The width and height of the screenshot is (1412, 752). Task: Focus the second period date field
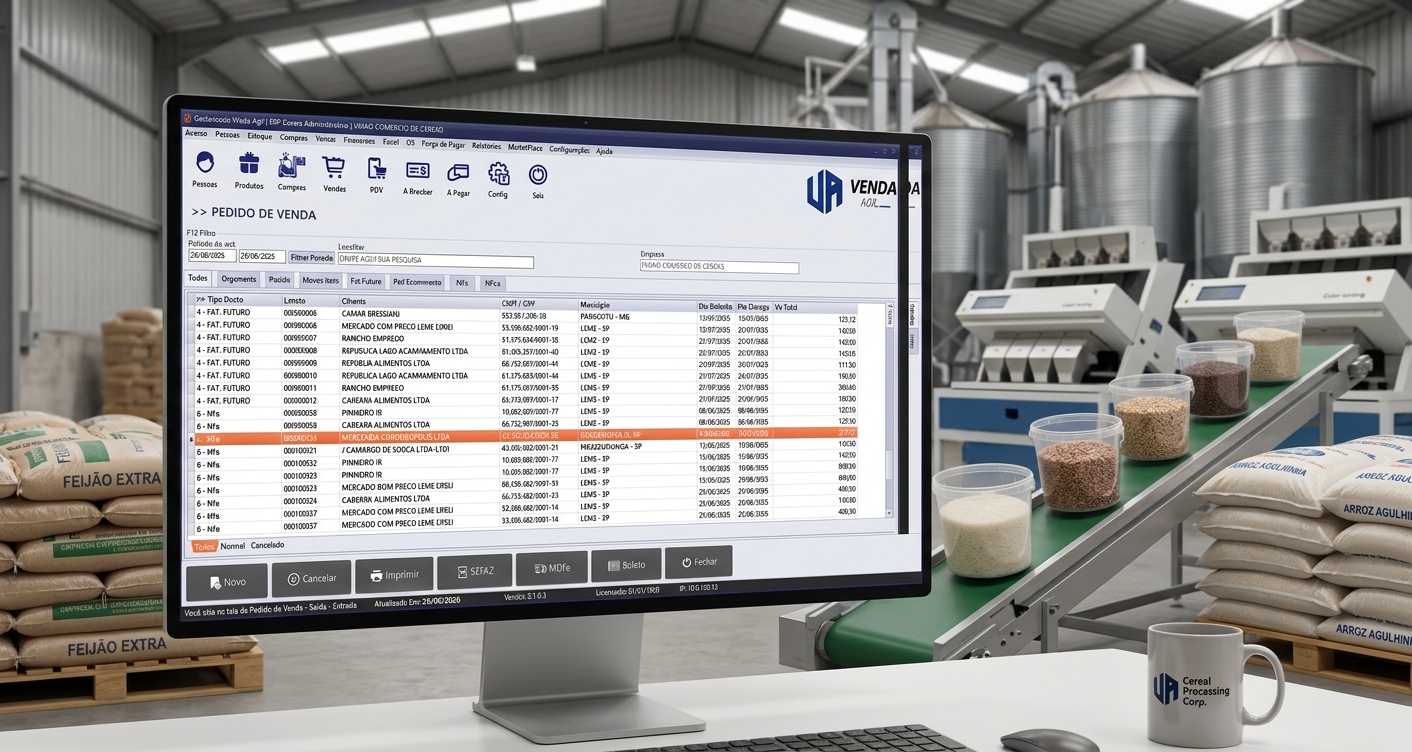coord(262,257)
